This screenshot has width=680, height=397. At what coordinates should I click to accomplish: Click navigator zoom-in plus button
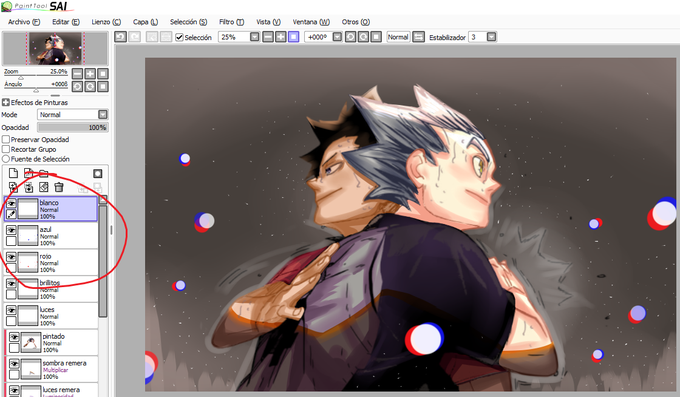(x=90, y=73)
